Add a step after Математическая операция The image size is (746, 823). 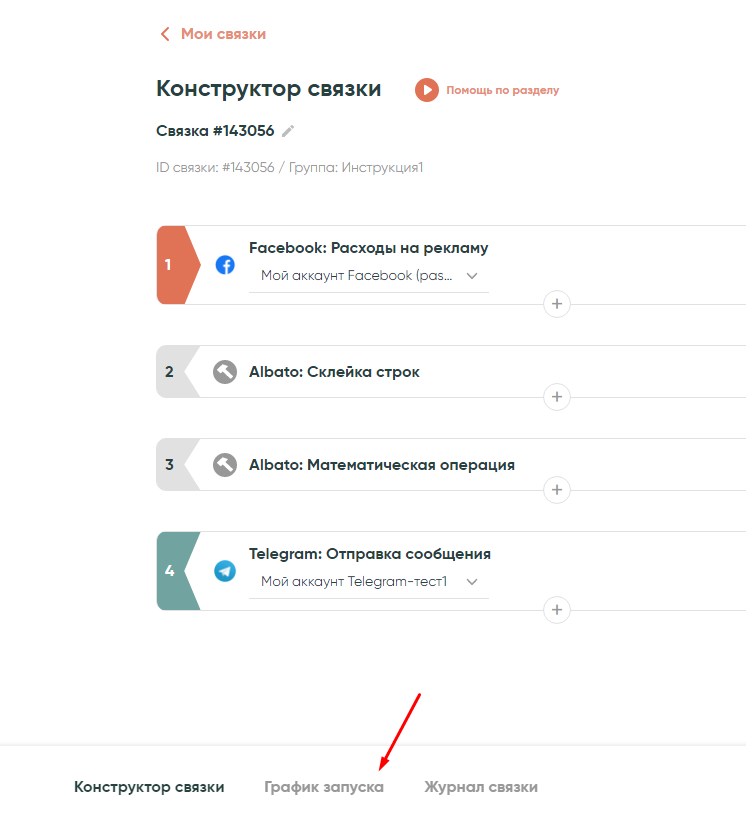557,490
